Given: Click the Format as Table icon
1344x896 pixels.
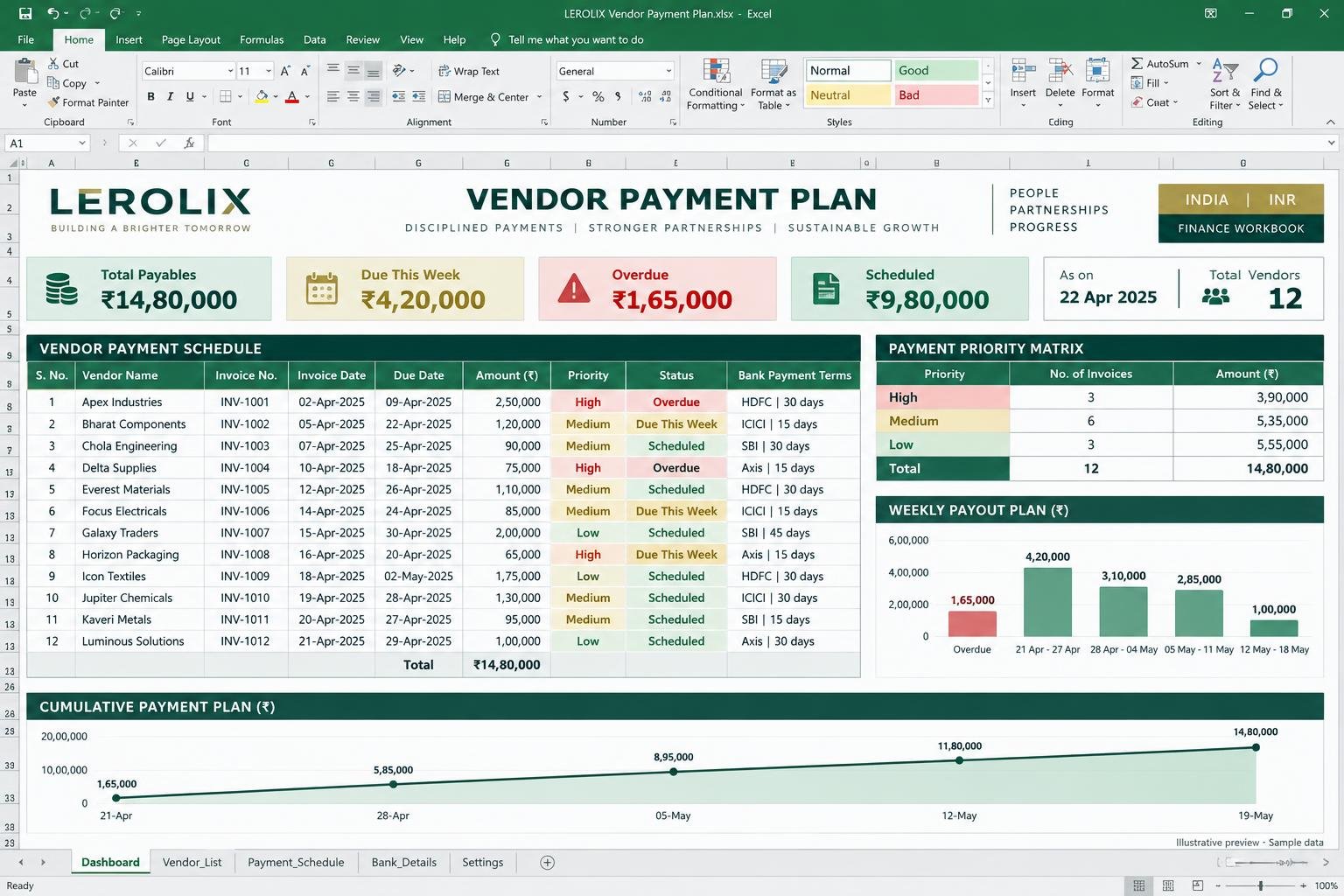Looking at the screenshot, I should 773,73.
